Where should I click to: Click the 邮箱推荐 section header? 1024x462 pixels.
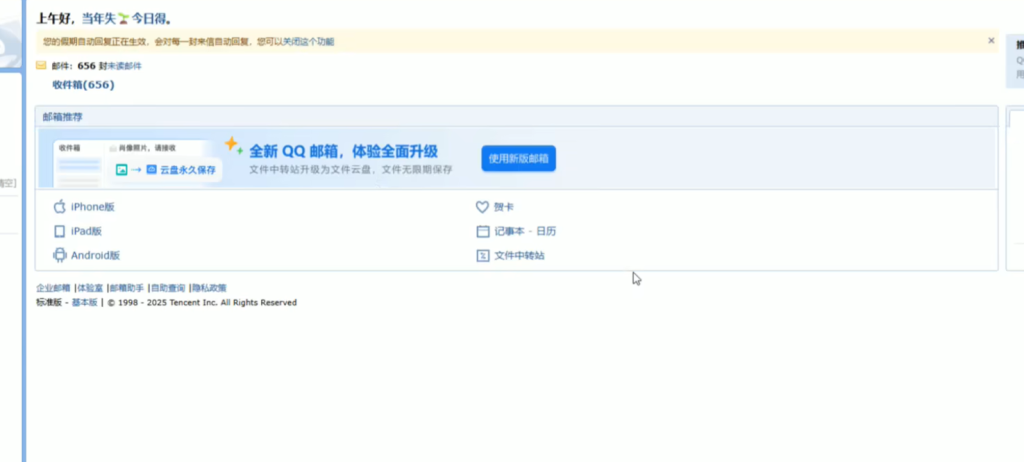63,117
